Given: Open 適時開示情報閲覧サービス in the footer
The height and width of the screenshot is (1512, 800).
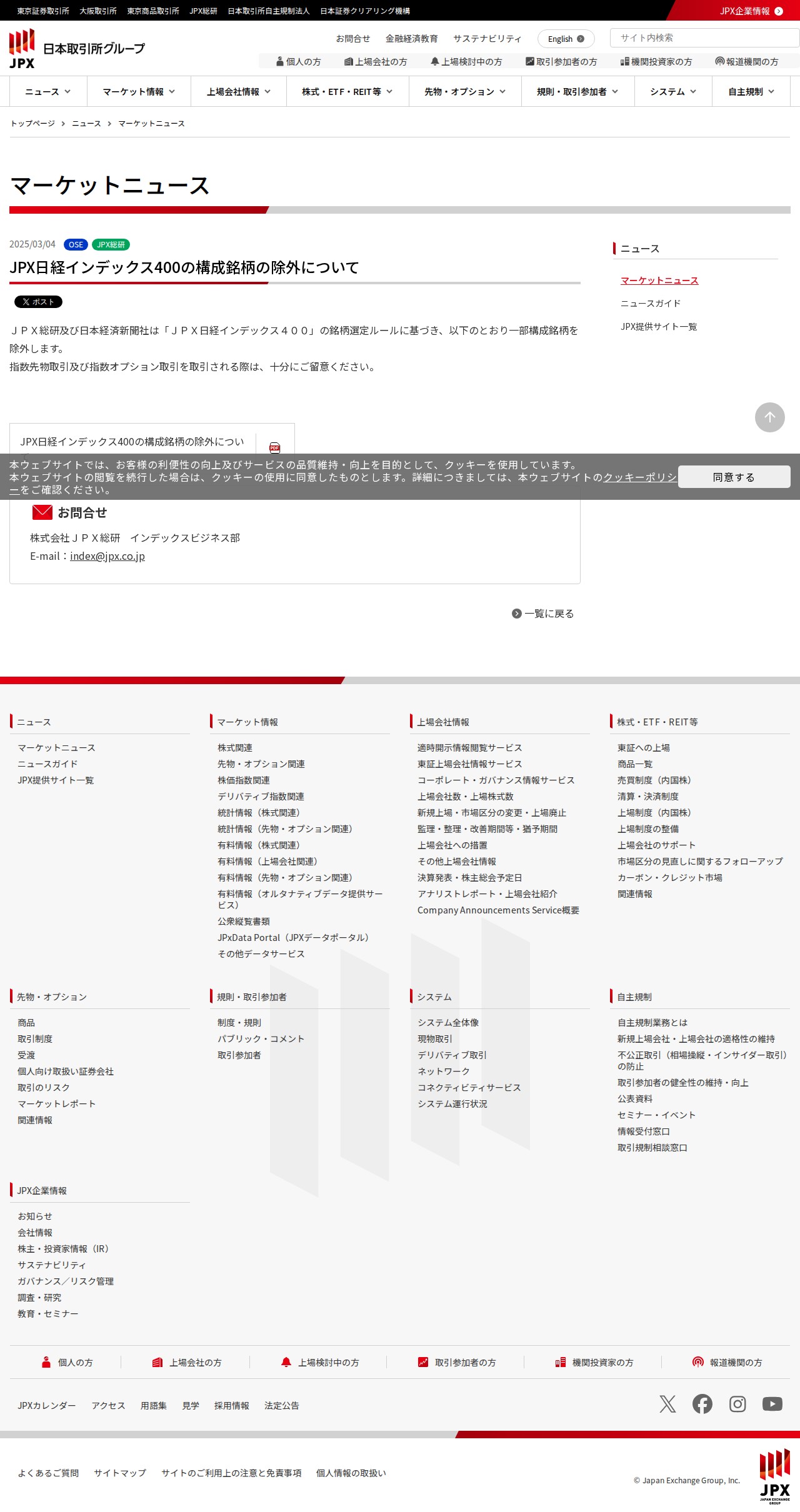Looking at the screenshot, I should click(470, 748).
